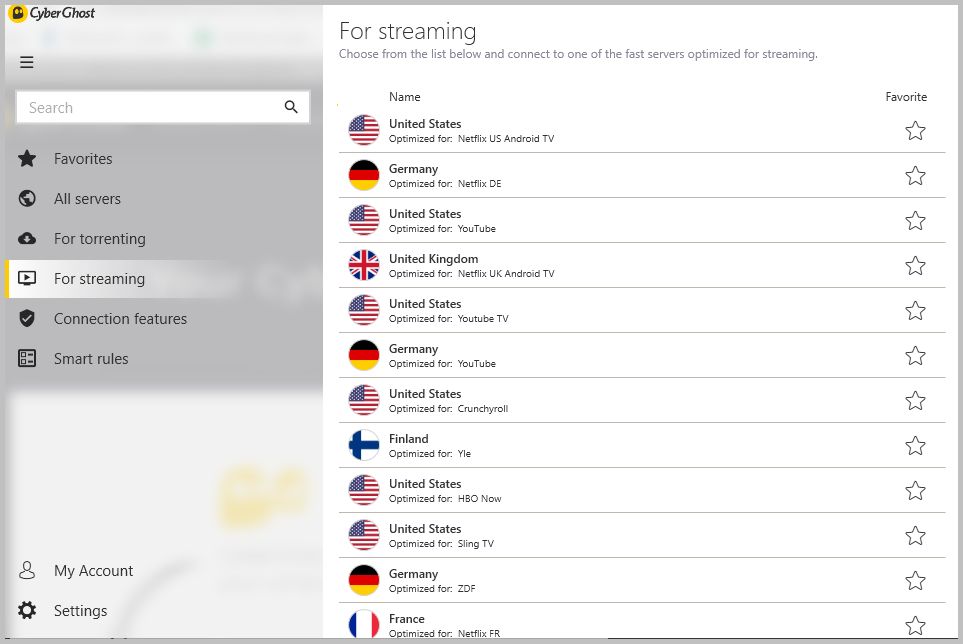The width and height of the screenshot is (963, 644).
Task: Click the Connection features shield icon
Action: pyautogui.click(x=28, y=319)
